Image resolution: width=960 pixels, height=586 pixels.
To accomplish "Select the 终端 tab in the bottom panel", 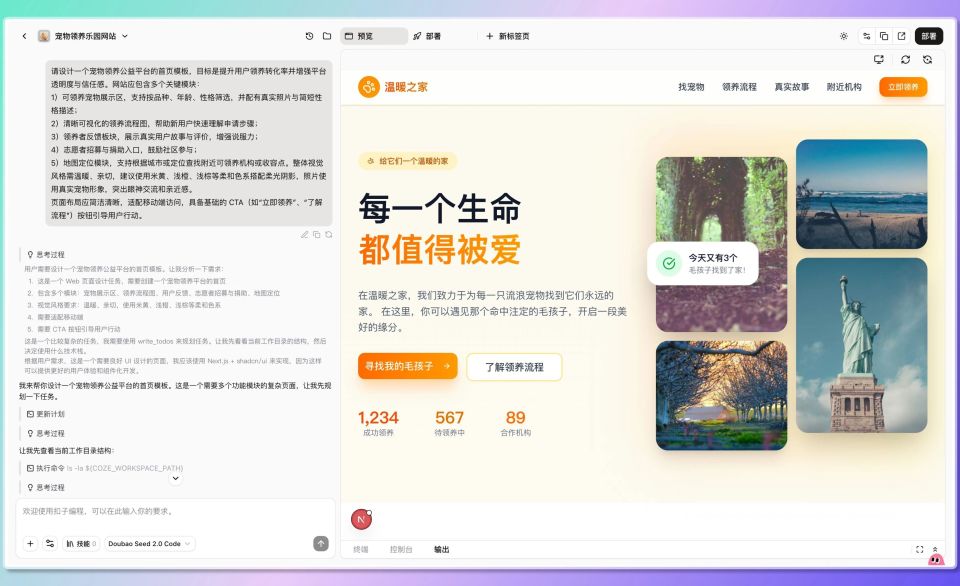I will pyautogui.click(x=360, y=549).
